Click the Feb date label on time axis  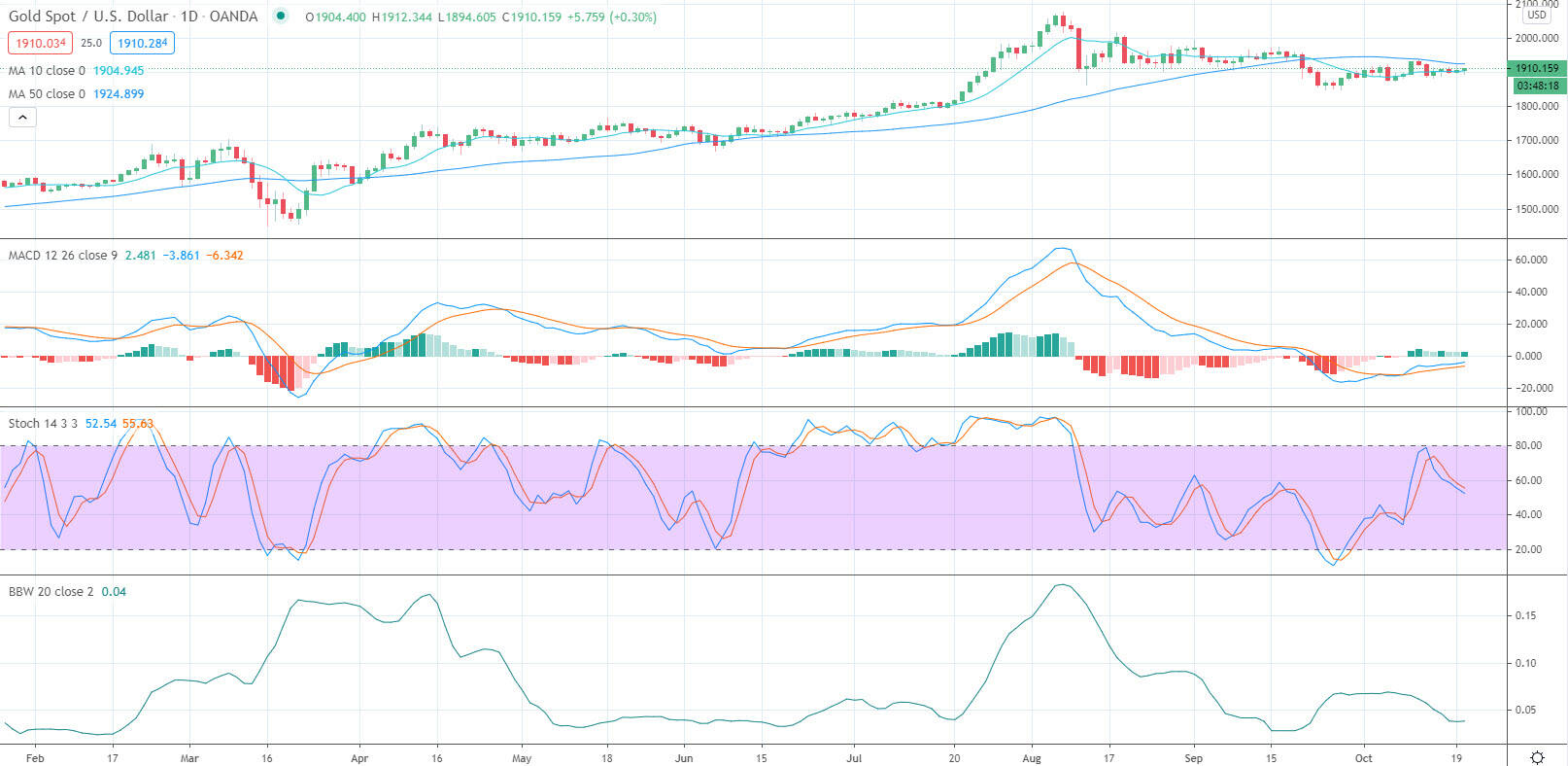click(x=35, y=758)
